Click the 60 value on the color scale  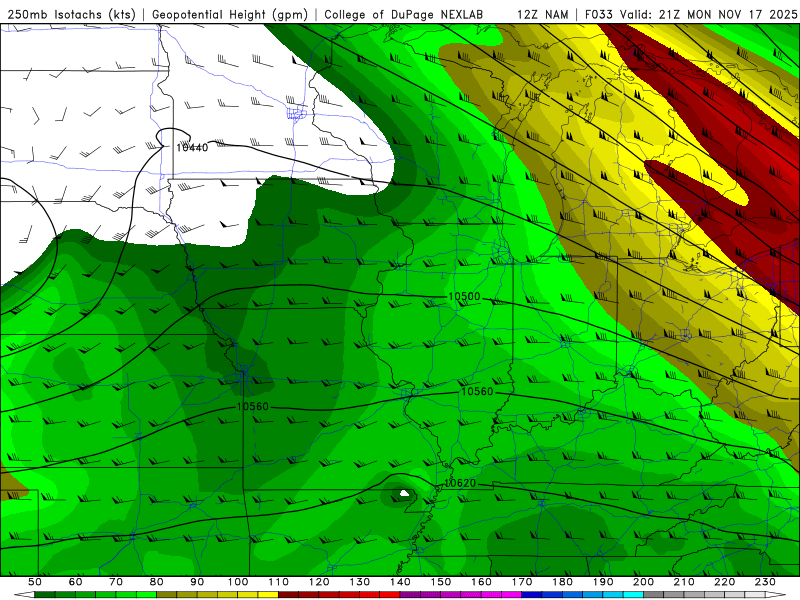[x=76, y=582]
